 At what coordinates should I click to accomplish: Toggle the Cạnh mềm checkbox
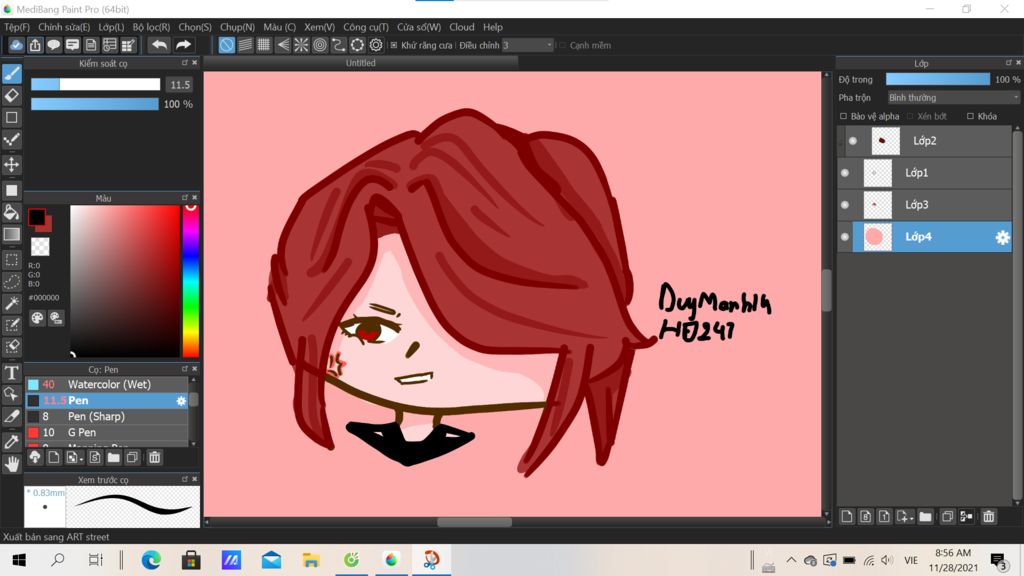(x=562, y=45)
